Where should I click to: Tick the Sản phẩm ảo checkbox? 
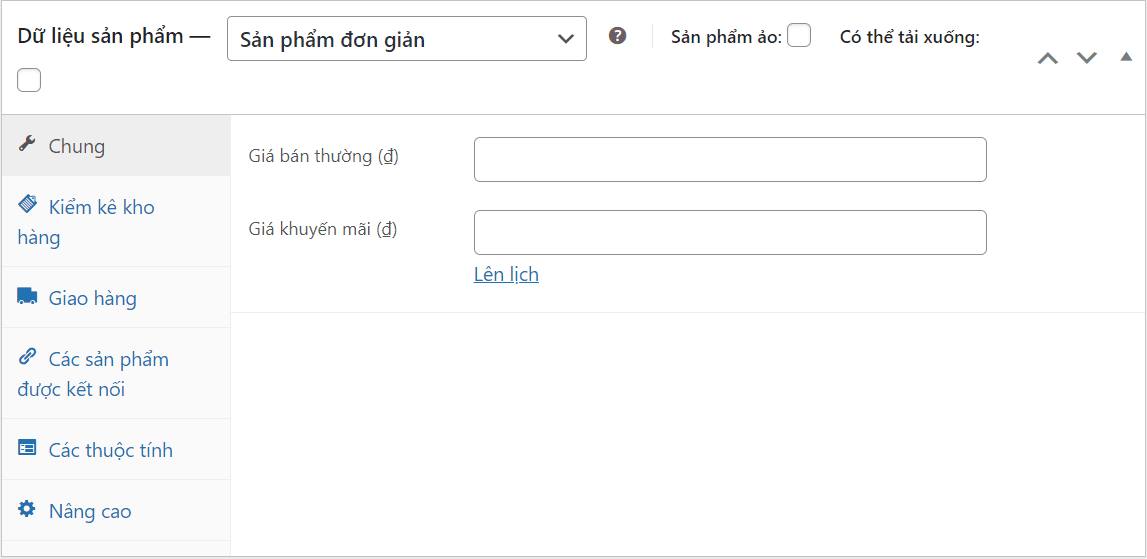tap(799, 35)
